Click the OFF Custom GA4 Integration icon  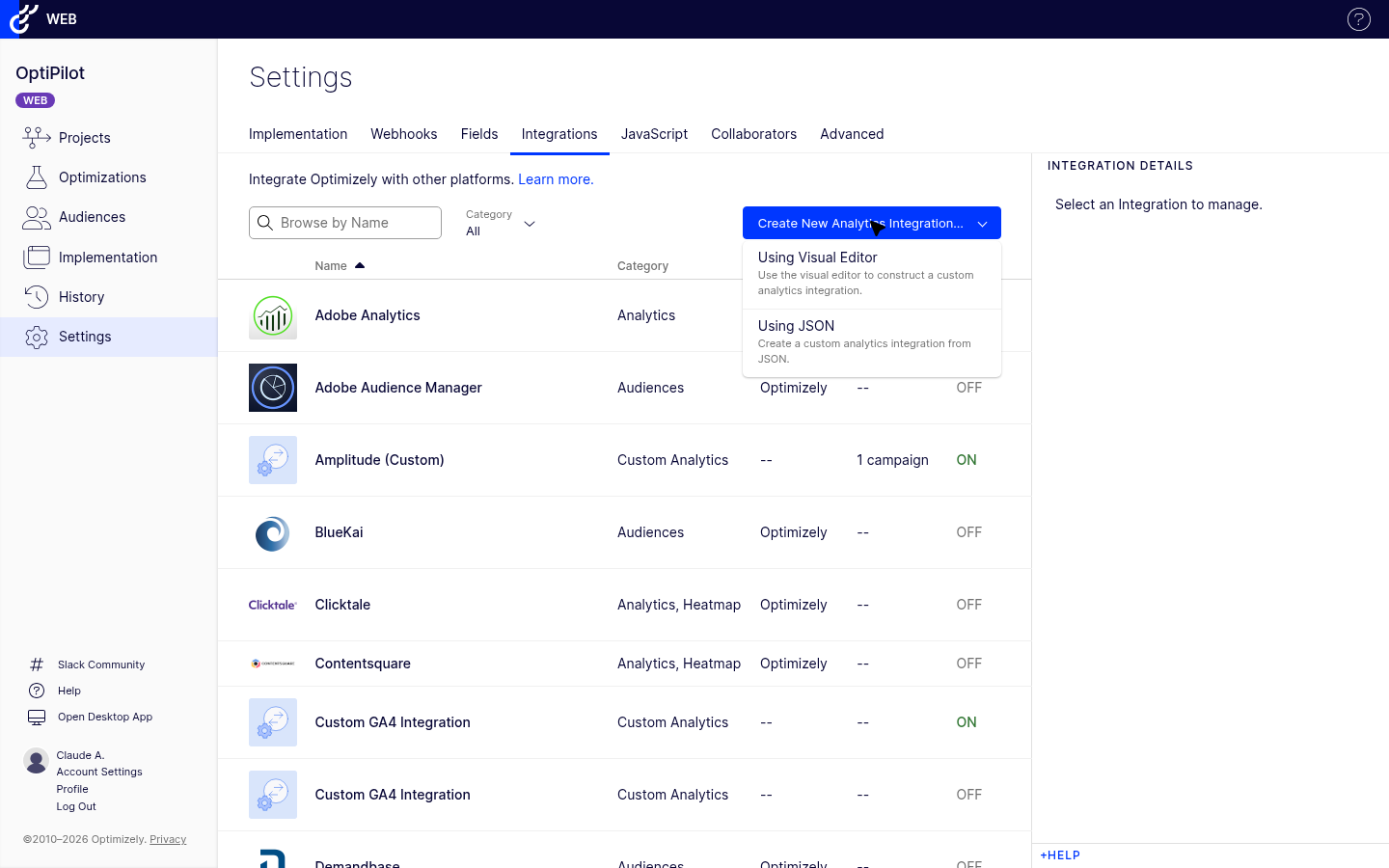coord(273,795)
